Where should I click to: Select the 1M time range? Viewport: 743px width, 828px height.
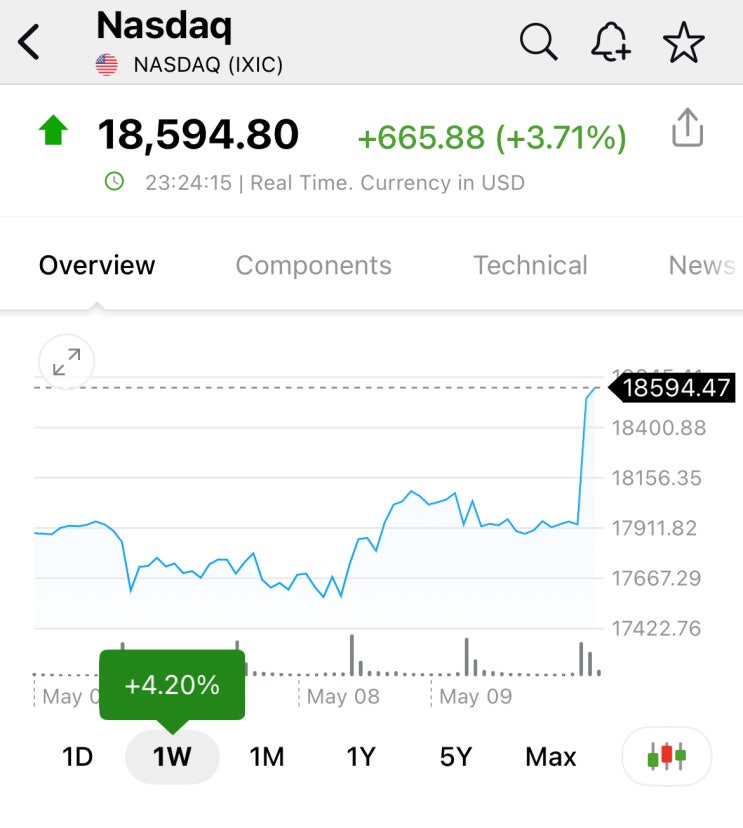tap(267, 757)
